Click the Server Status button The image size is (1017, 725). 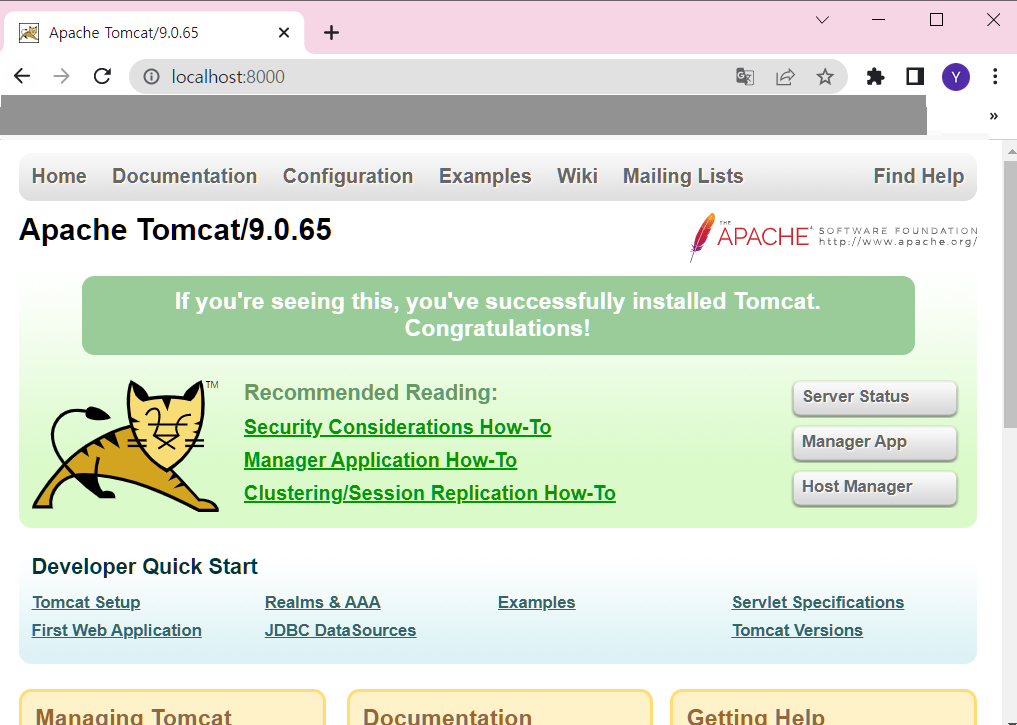click(874, 397)
